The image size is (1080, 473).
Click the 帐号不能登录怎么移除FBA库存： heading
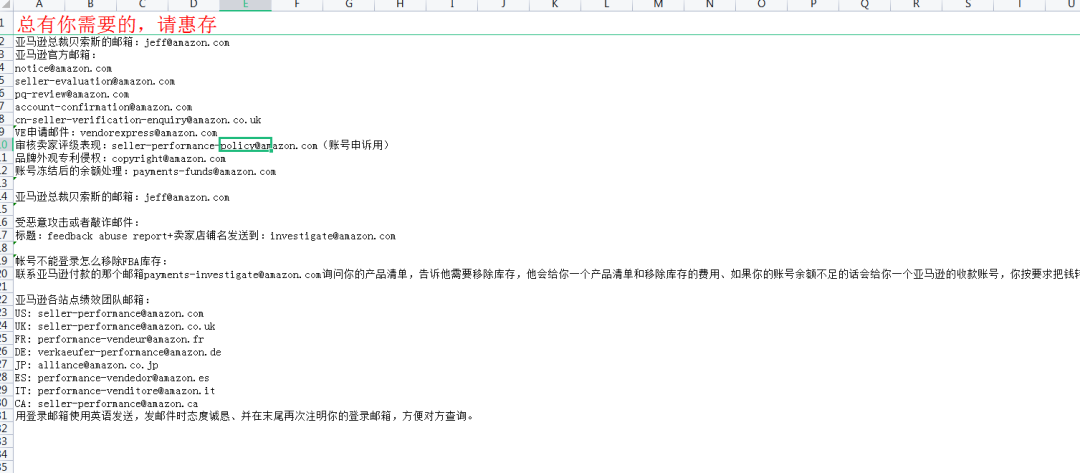(x=92, y=262)
